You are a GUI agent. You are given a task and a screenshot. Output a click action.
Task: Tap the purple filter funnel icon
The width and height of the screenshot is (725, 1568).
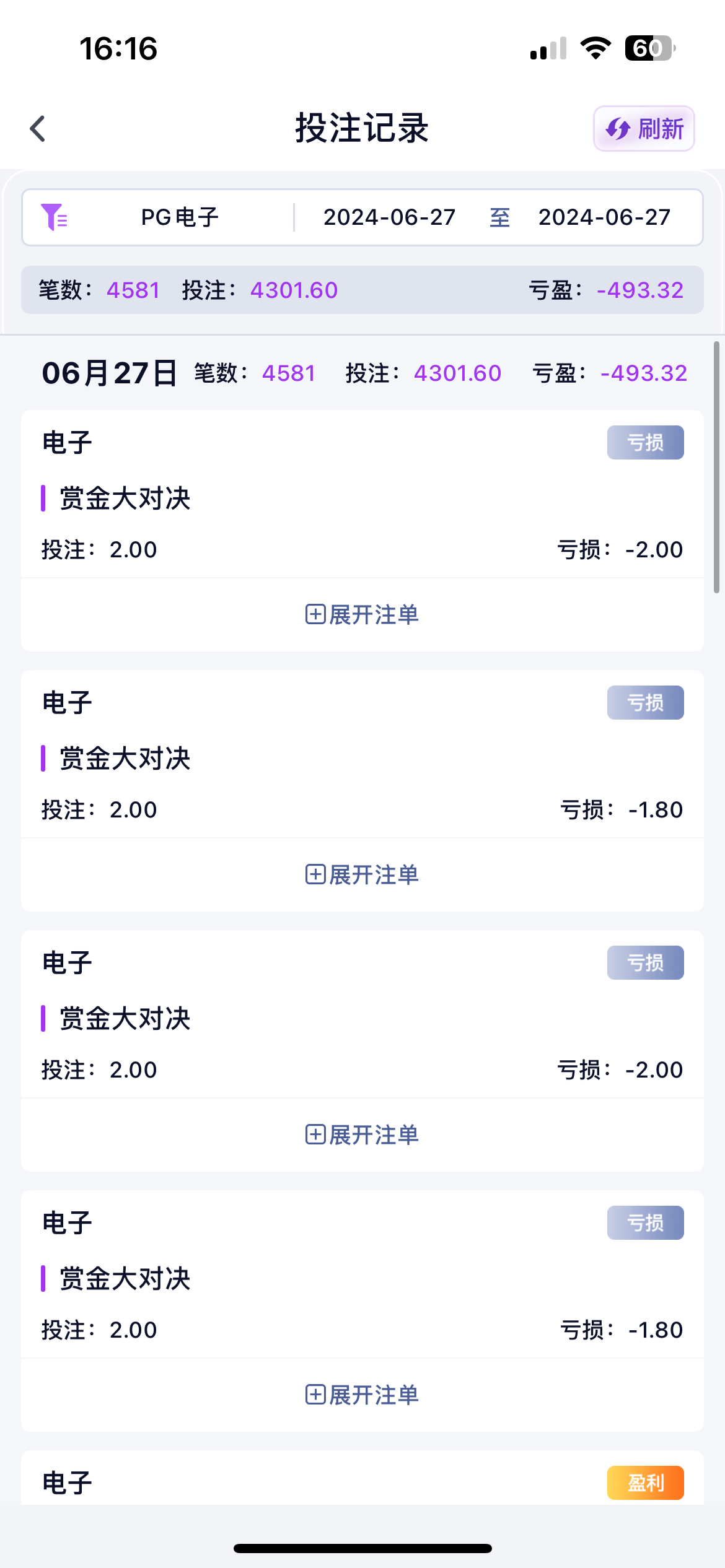[54, 217]
